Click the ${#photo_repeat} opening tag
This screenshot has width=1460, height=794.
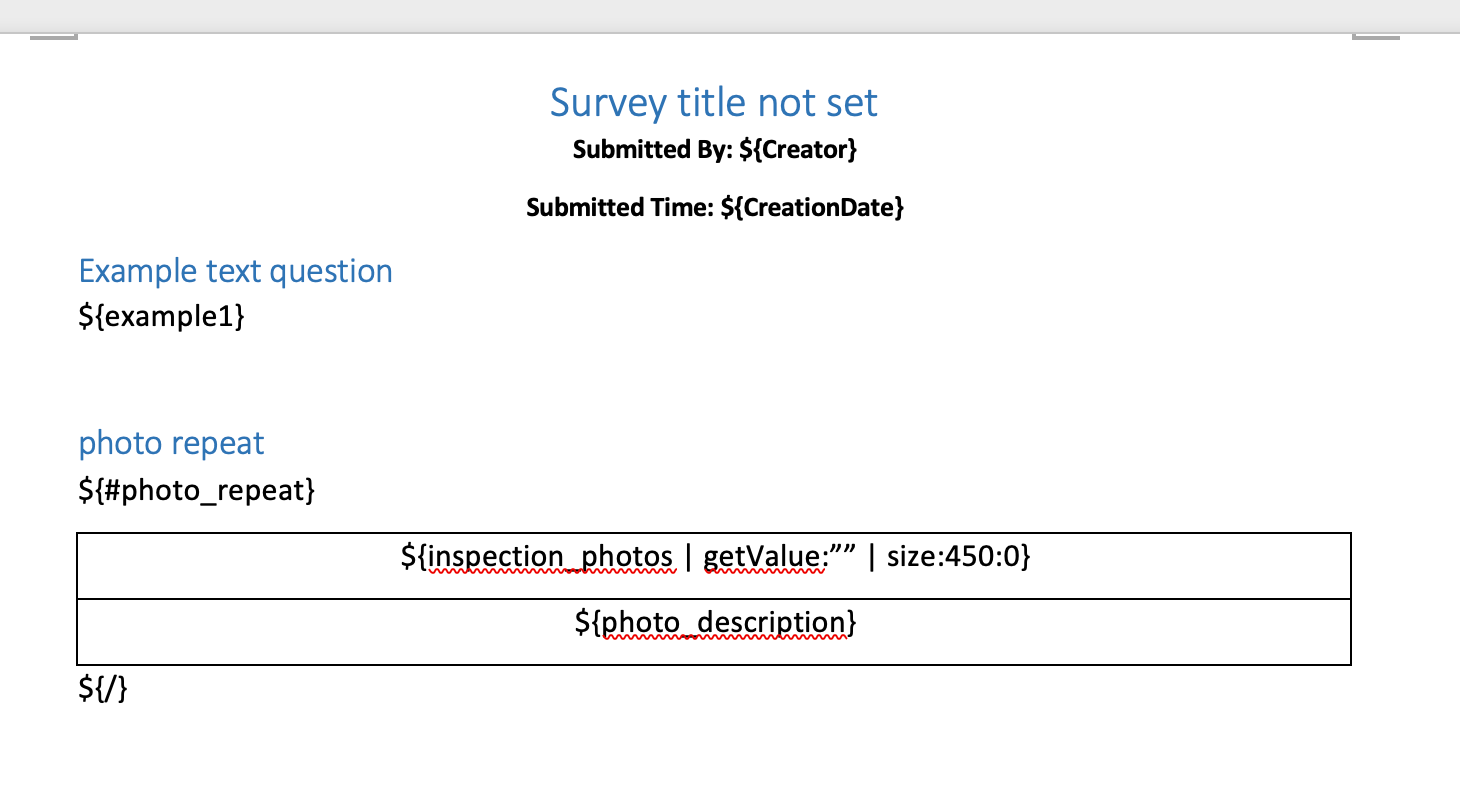[x=197, y=490]
